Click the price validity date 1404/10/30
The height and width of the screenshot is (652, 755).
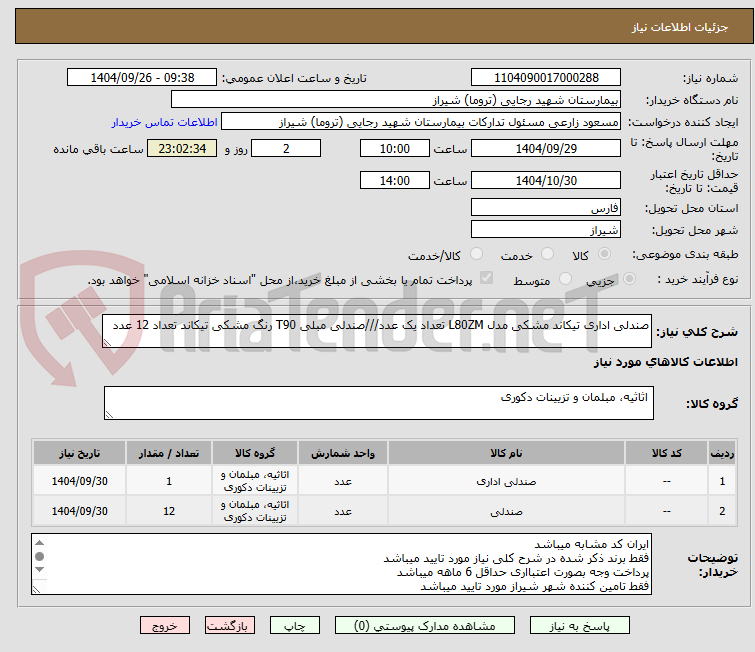(x=546, y=180)
